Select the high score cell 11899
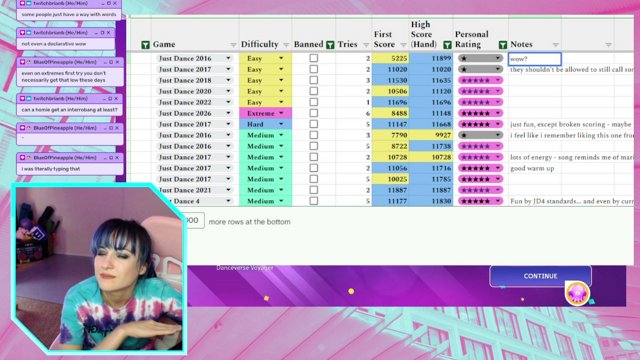 pos(431,58)
